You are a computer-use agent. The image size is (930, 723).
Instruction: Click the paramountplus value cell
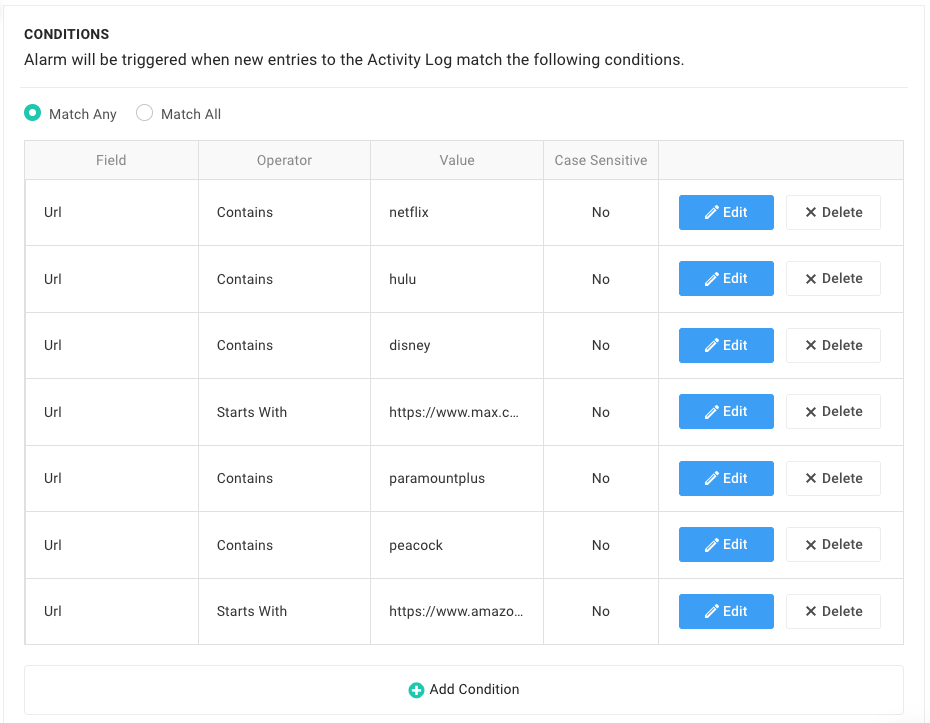pos(457,478)
